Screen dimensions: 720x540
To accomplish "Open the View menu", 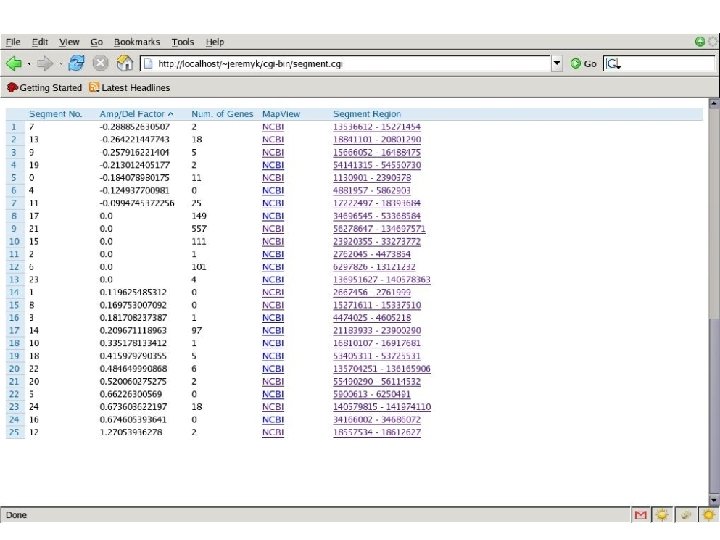I will pyautogui.click(x=69, y=42).
